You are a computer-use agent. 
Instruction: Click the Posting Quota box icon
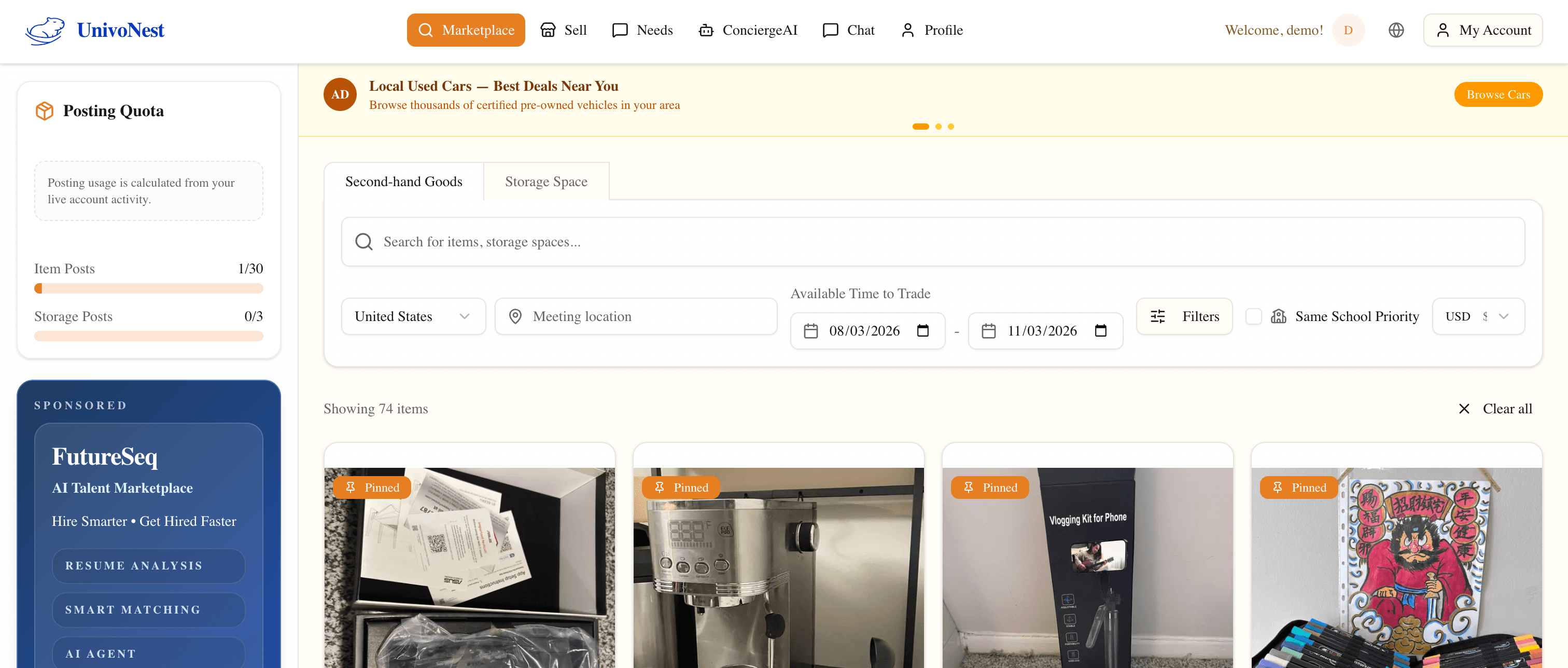point(45,111)
